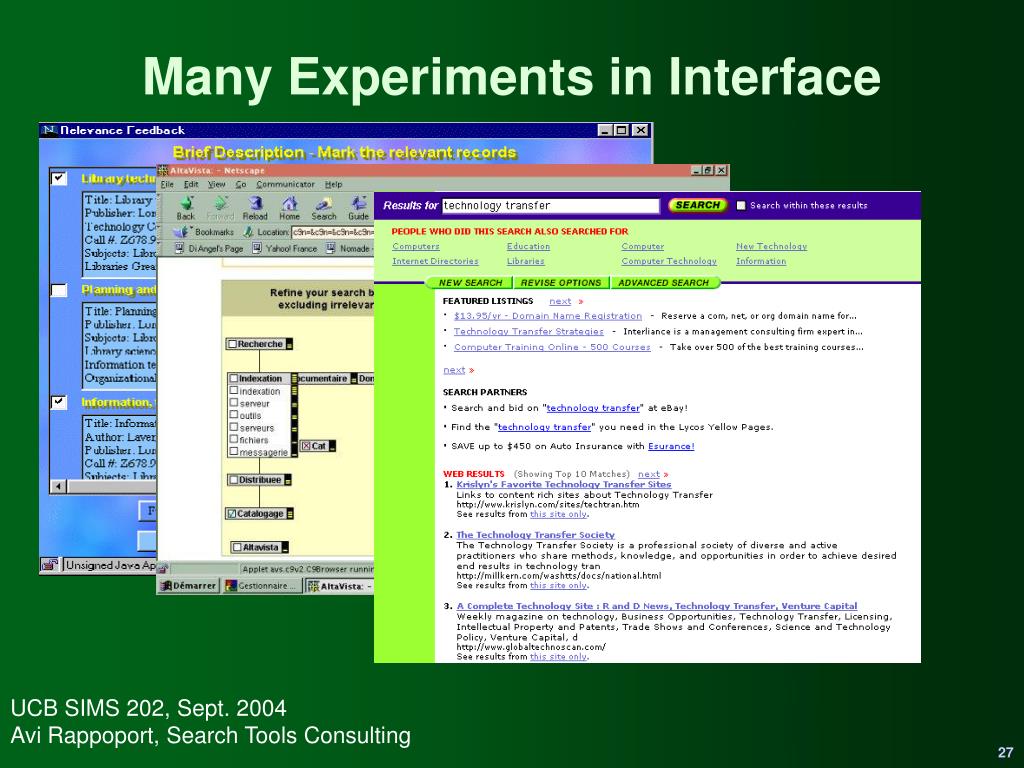Open the Bookmarks icon in Netscape
1024x768 pixels.
[x=182, y=232]
